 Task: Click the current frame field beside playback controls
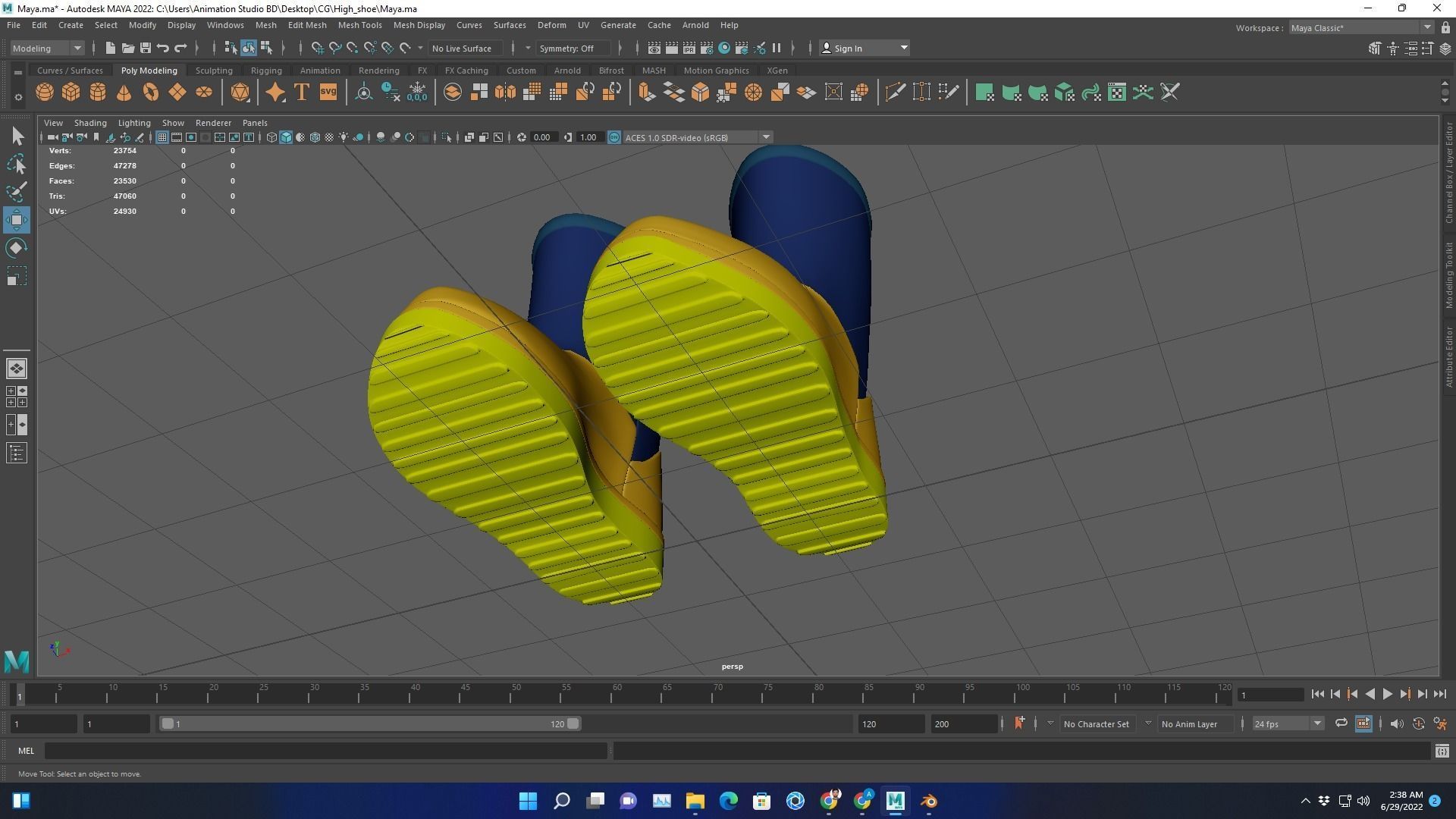1270,695
